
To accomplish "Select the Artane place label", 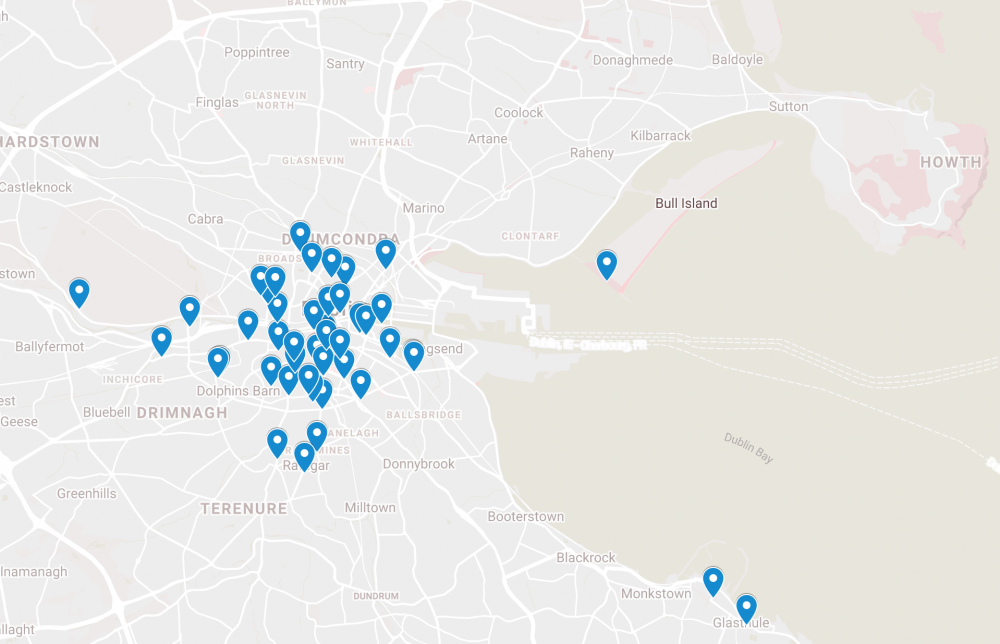I will (x=487, y=139).
